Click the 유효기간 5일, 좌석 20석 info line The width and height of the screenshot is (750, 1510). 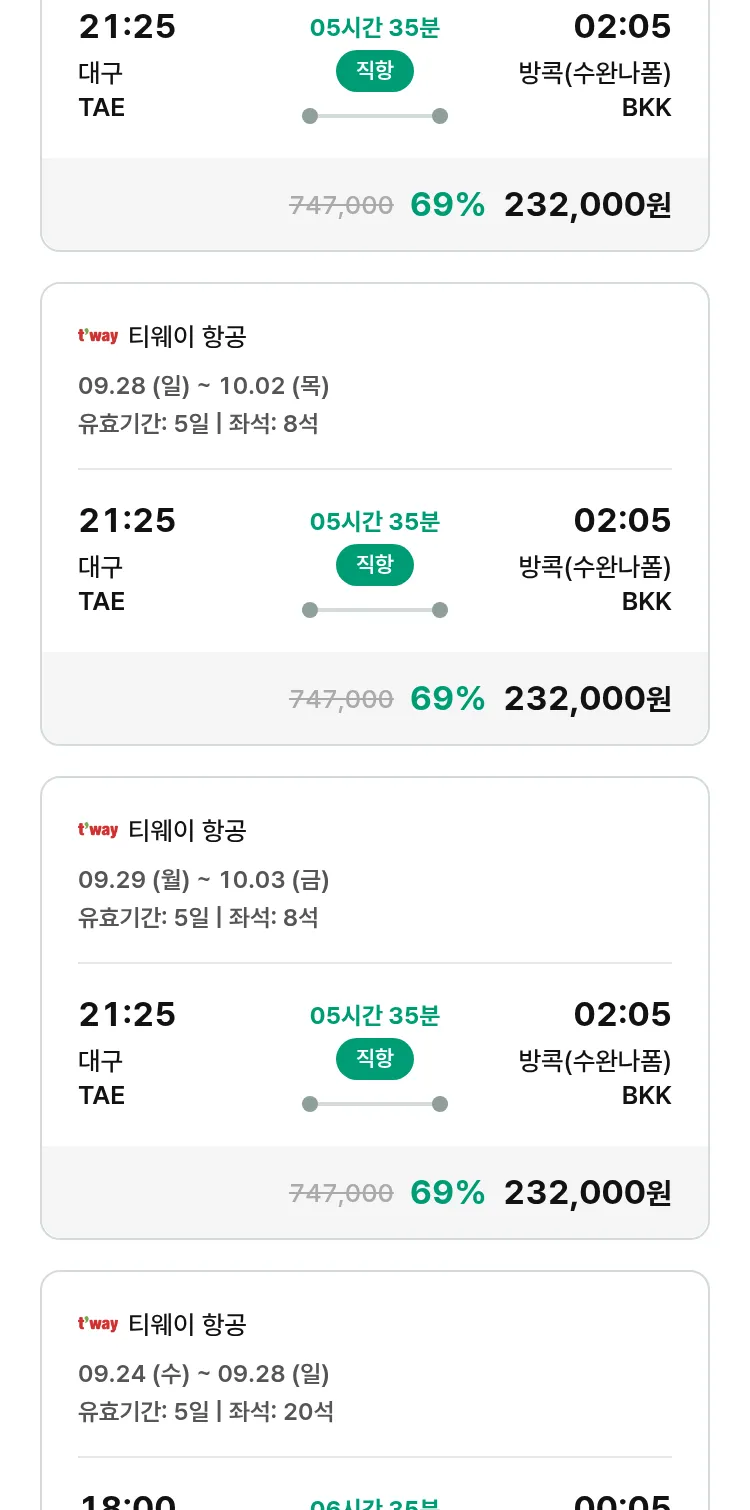206,1412
